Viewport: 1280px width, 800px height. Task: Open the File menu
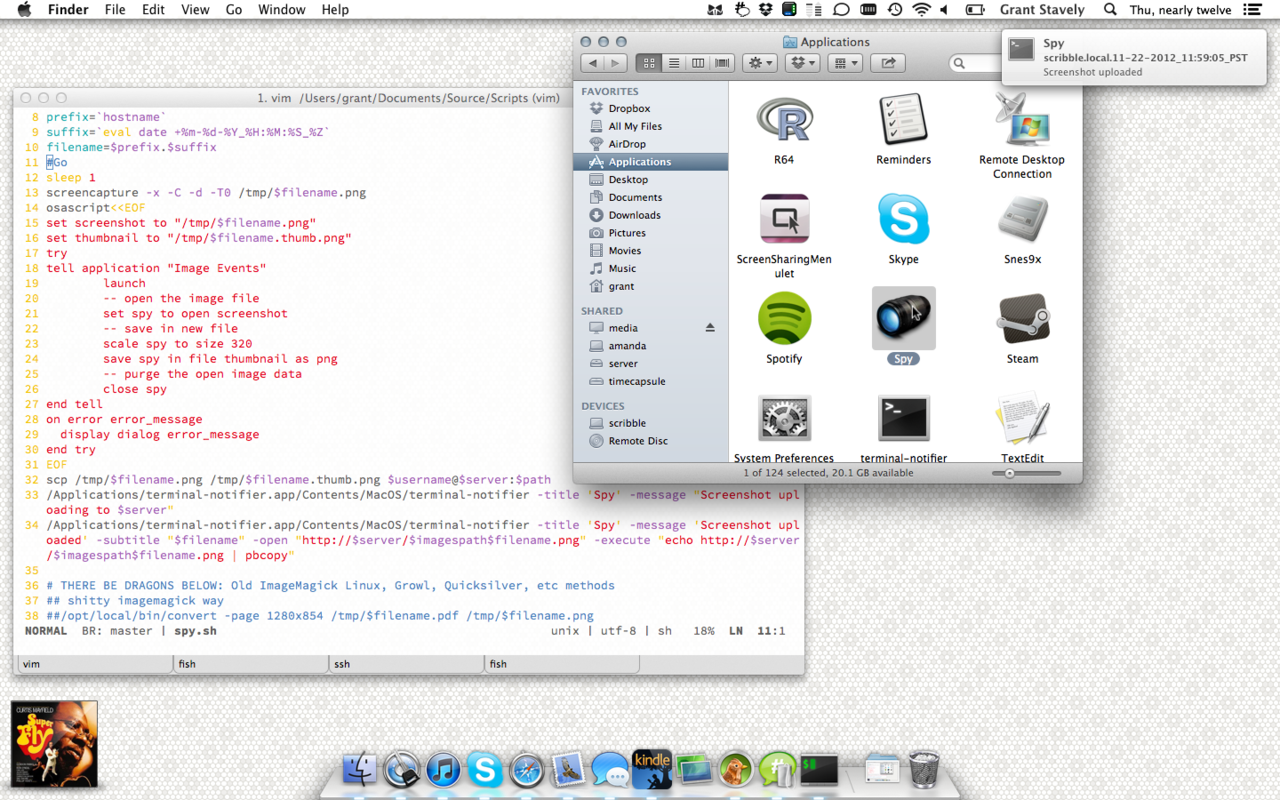pos(115,10)
